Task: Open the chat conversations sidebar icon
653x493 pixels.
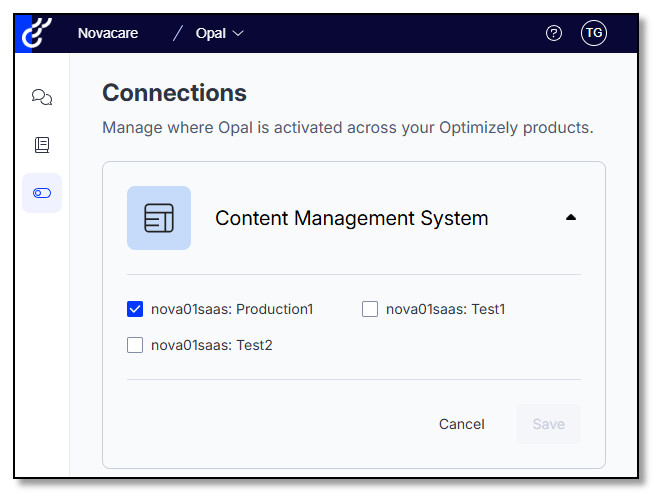Action: [42, 97]
